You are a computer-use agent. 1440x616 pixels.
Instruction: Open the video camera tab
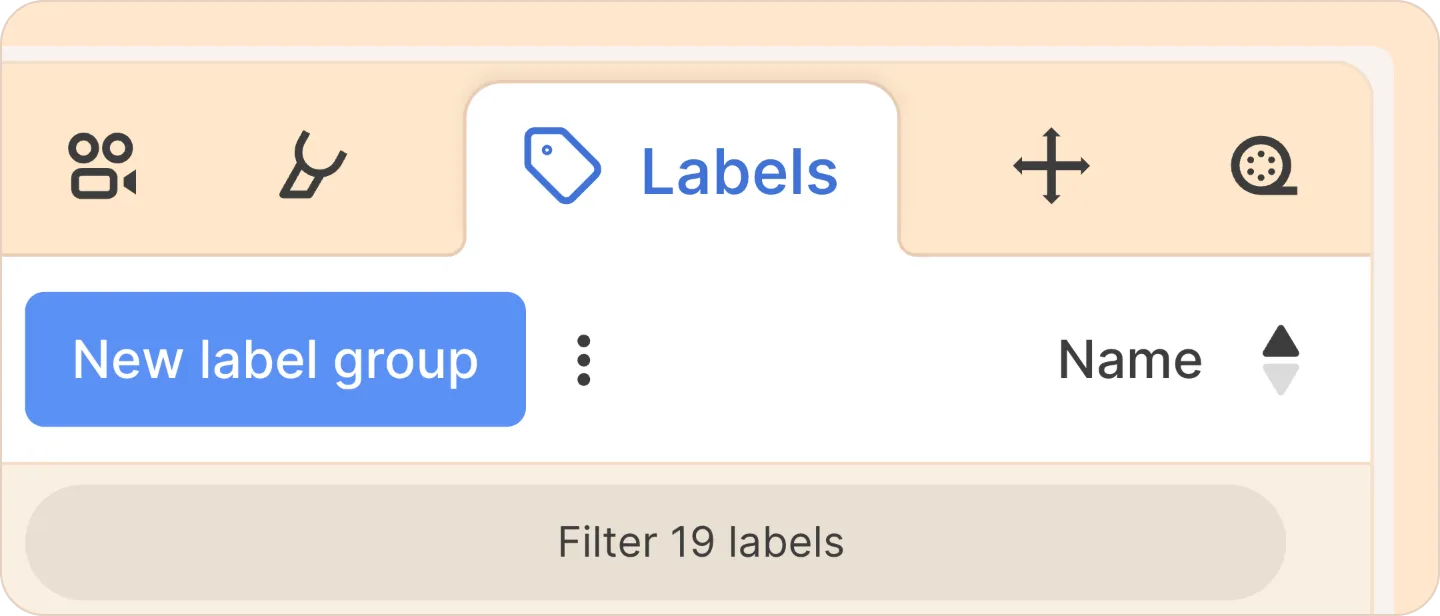102,166
